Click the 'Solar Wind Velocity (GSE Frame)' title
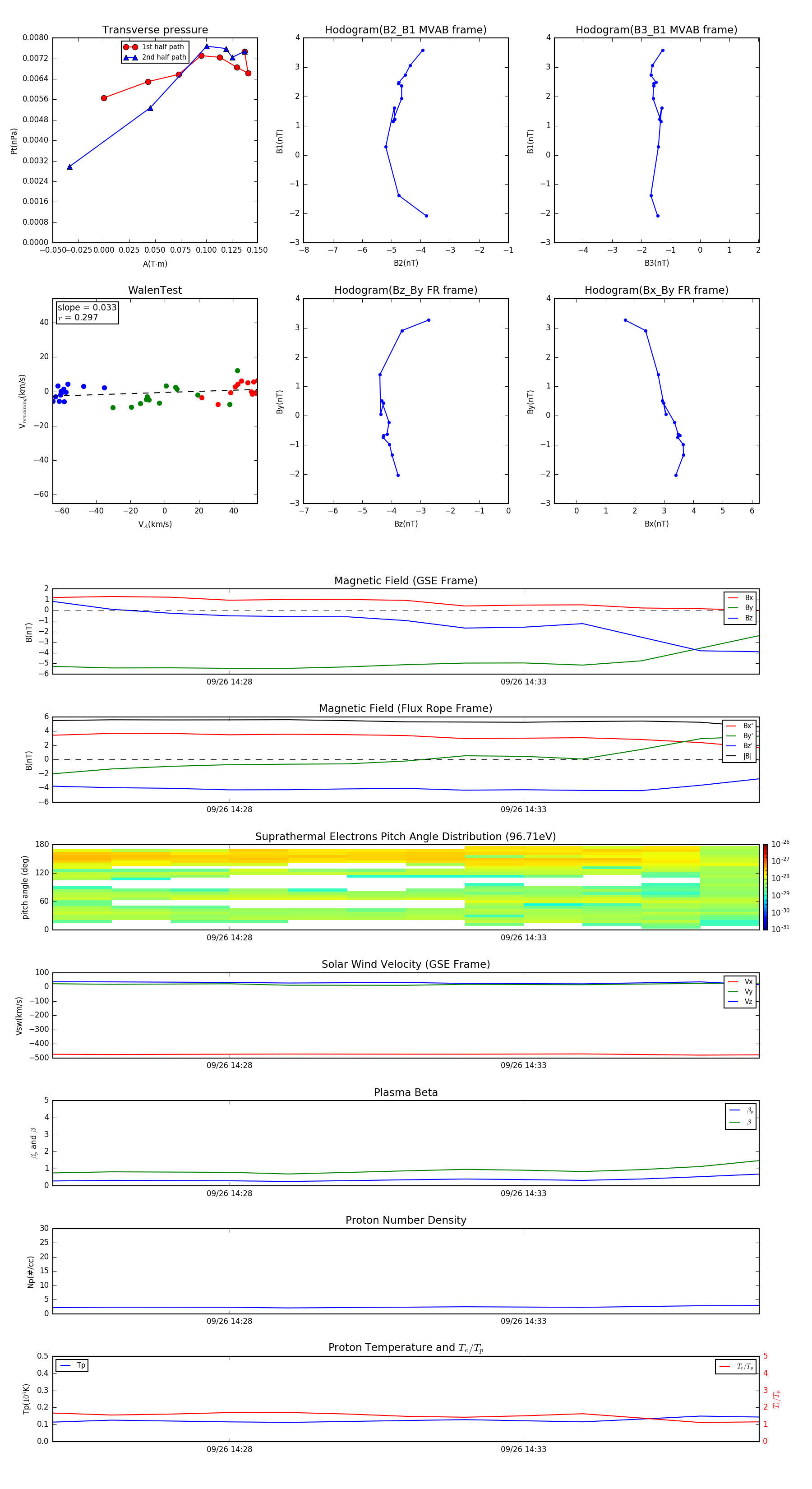This screenshot has width=812, height=1489. tap(406, 964)
